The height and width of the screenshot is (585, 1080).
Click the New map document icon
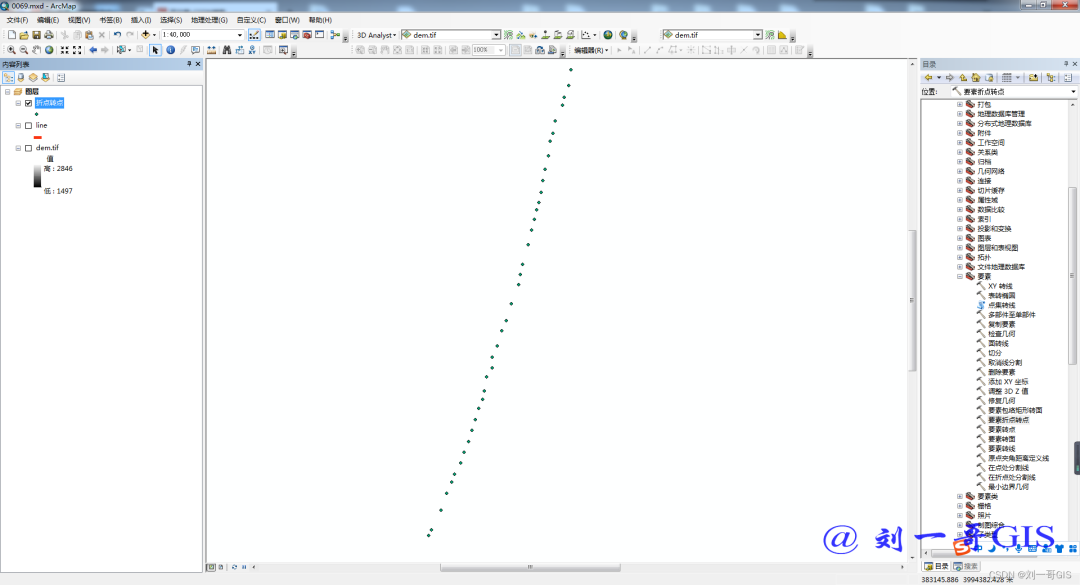(x=12, y=34)
